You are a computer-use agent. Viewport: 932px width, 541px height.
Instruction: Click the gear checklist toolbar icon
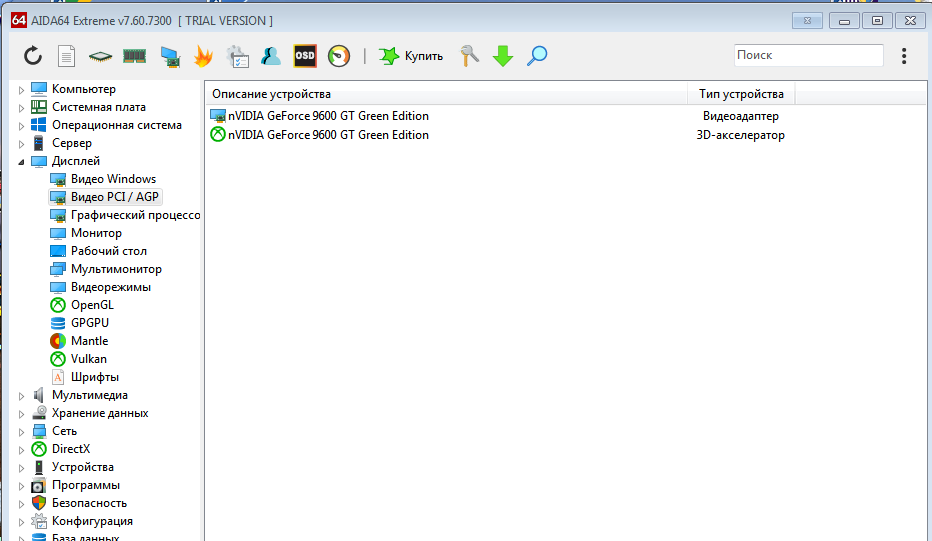tap(238, 56)
